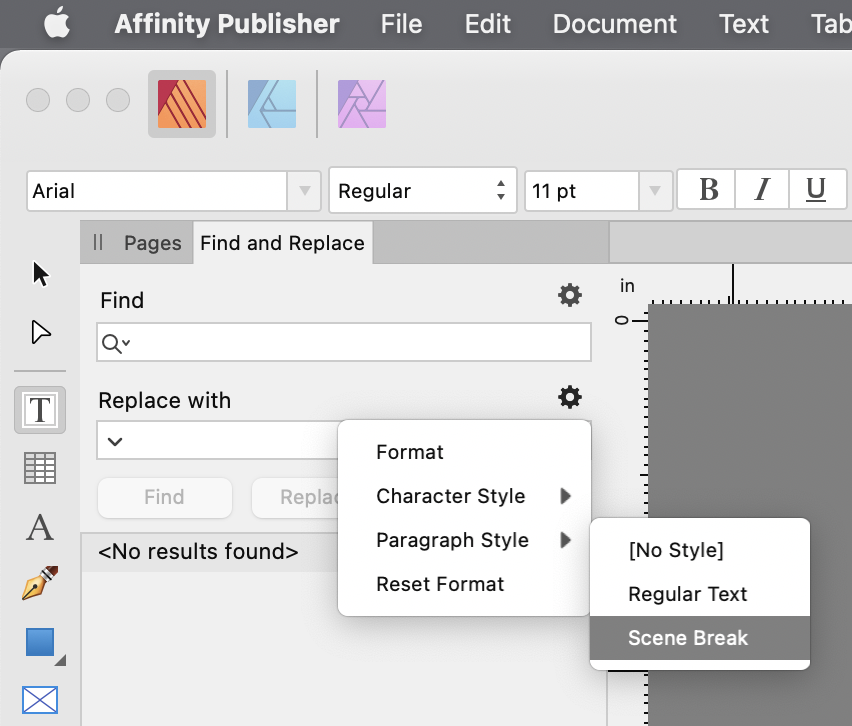Toggle bold formatting
852x726 pixels.
pos(708,190)
